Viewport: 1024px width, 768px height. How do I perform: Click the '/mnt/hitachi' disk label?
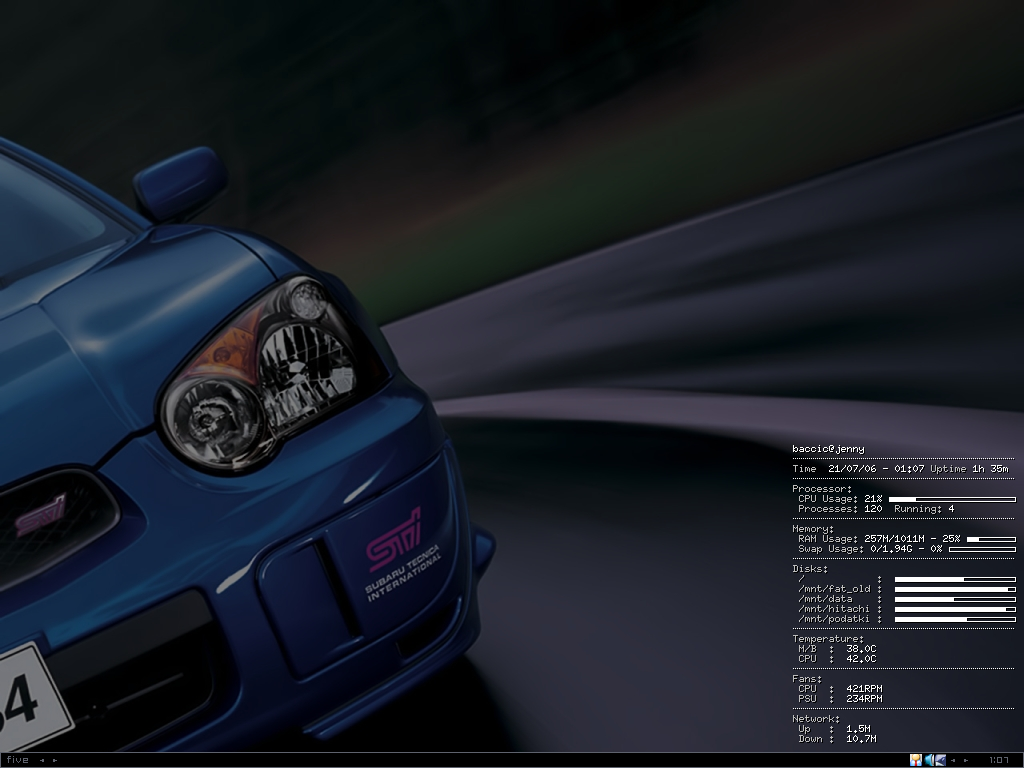834,609
